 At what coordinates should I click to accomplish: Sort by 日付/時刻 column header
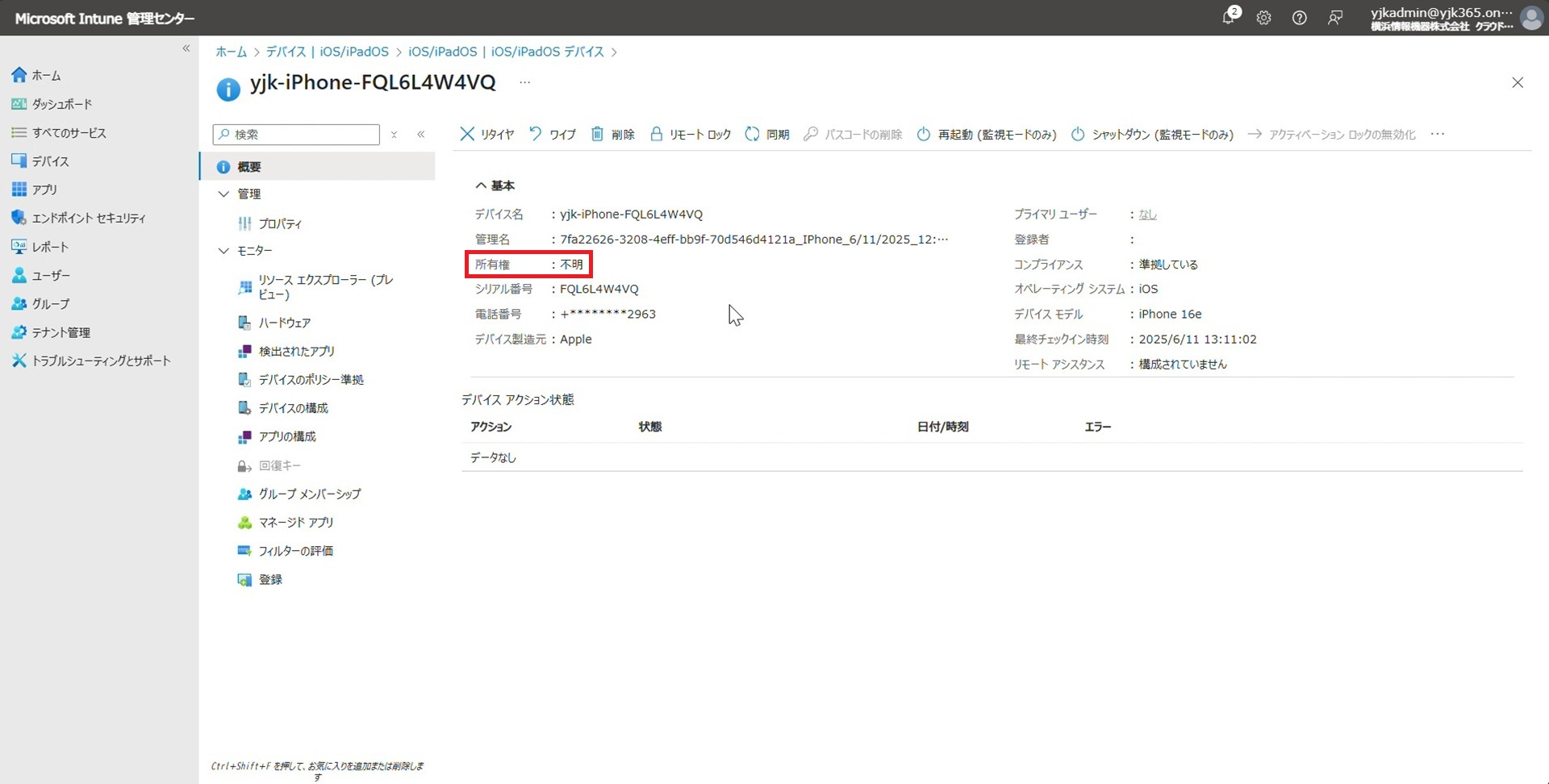[x=943, y=427]
